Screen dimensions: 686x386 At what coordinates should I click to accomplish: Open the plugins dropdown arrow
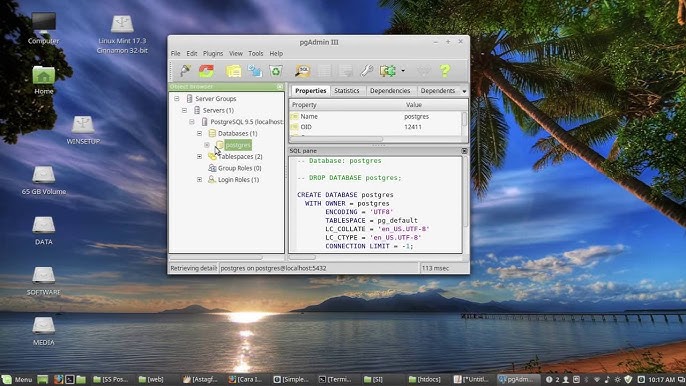coord(403,71)
